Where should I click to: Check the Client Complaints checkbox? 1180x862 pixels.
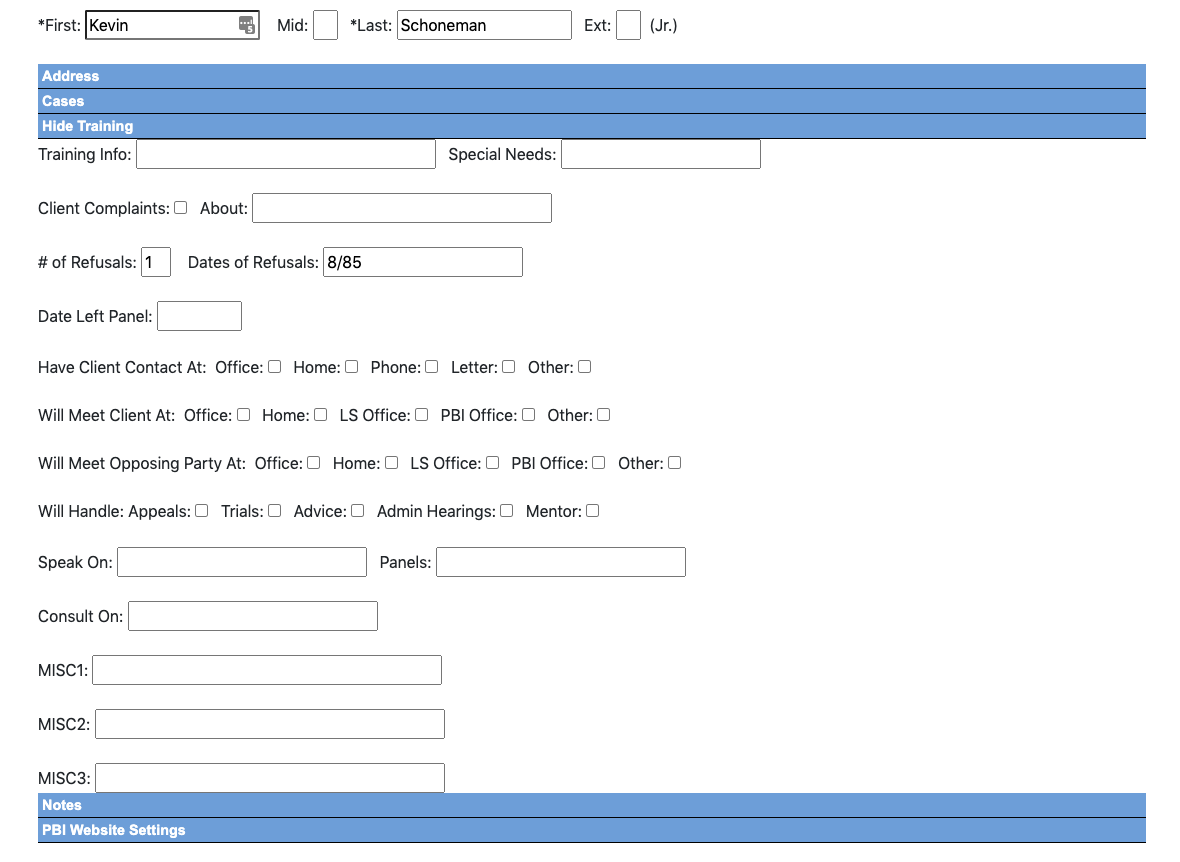pyautogui.click(x=181, y=208)
